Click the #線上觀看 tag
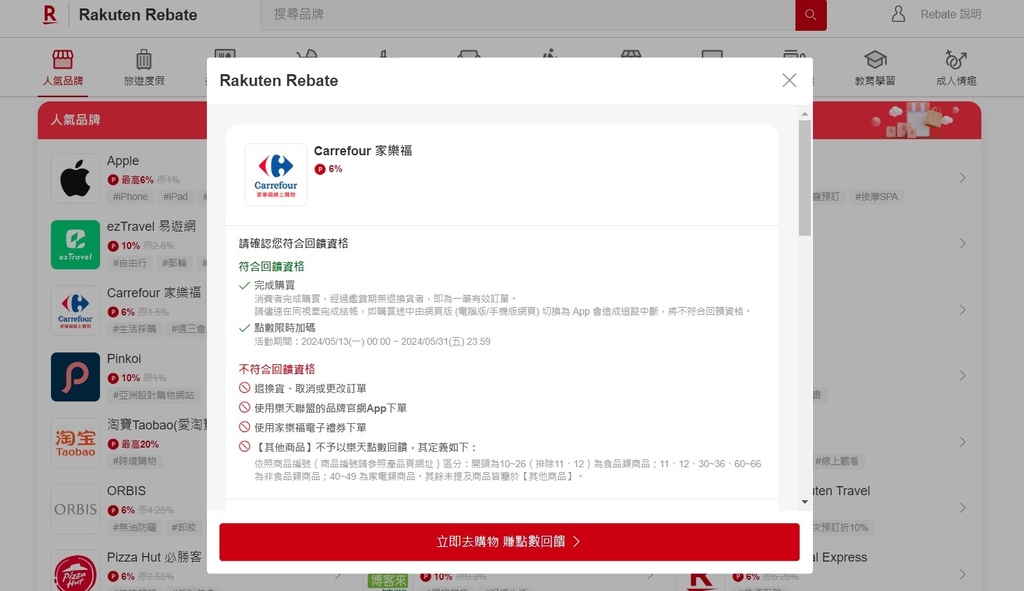Viewport: 1024px width, 591px height. (x=837, y=461)
